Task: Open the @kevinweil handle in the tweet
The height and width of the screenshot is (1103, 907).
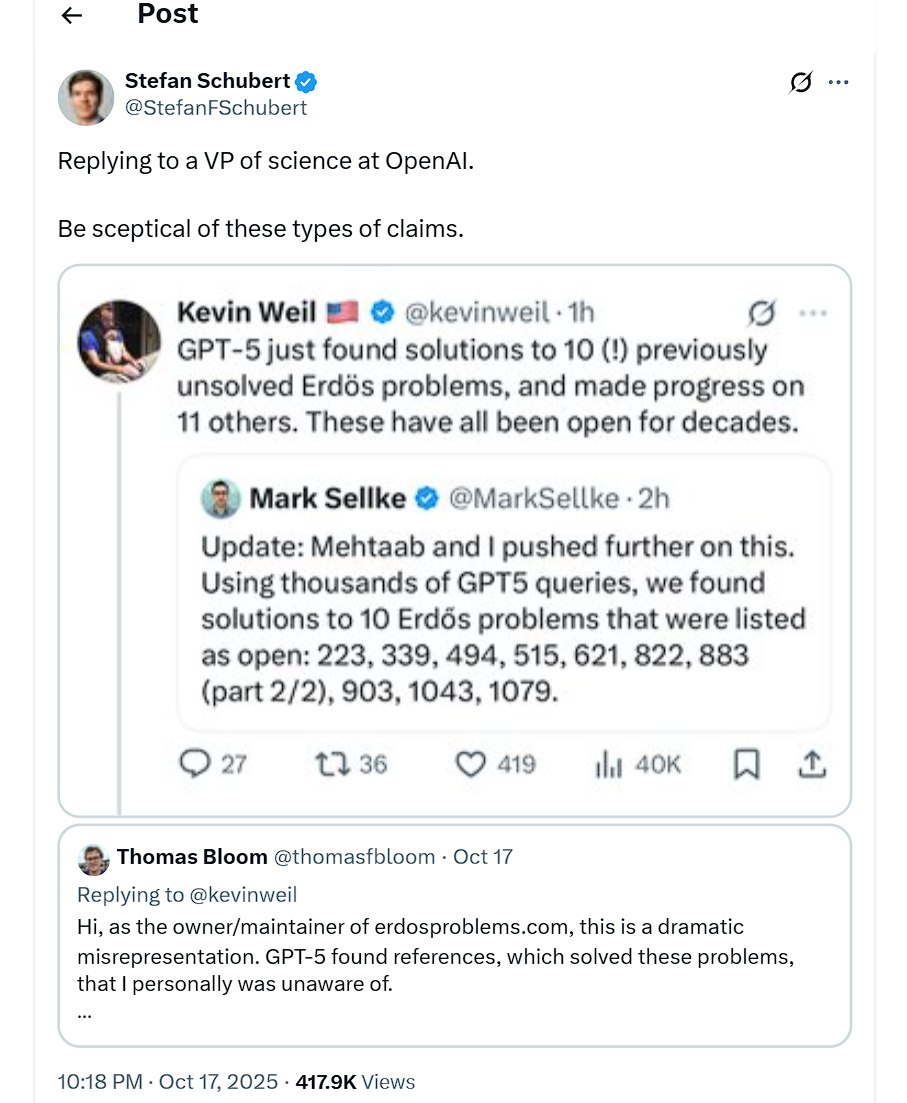Action: click(x=476, y=313)
